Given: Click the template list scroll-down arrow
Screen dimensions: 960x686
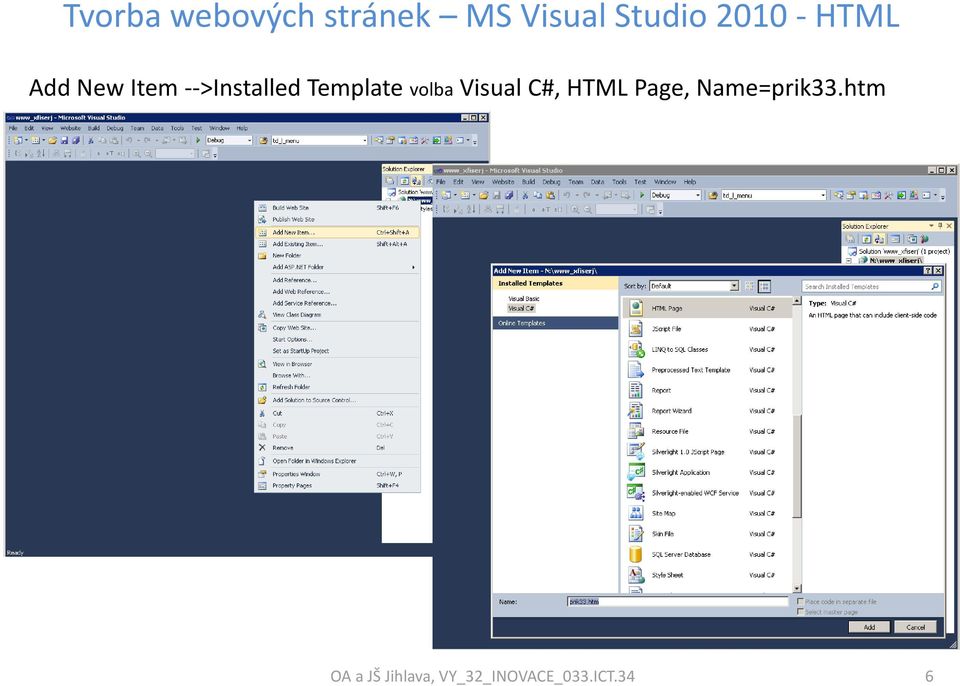Looking at the screenshot, I should pos(797,589).
